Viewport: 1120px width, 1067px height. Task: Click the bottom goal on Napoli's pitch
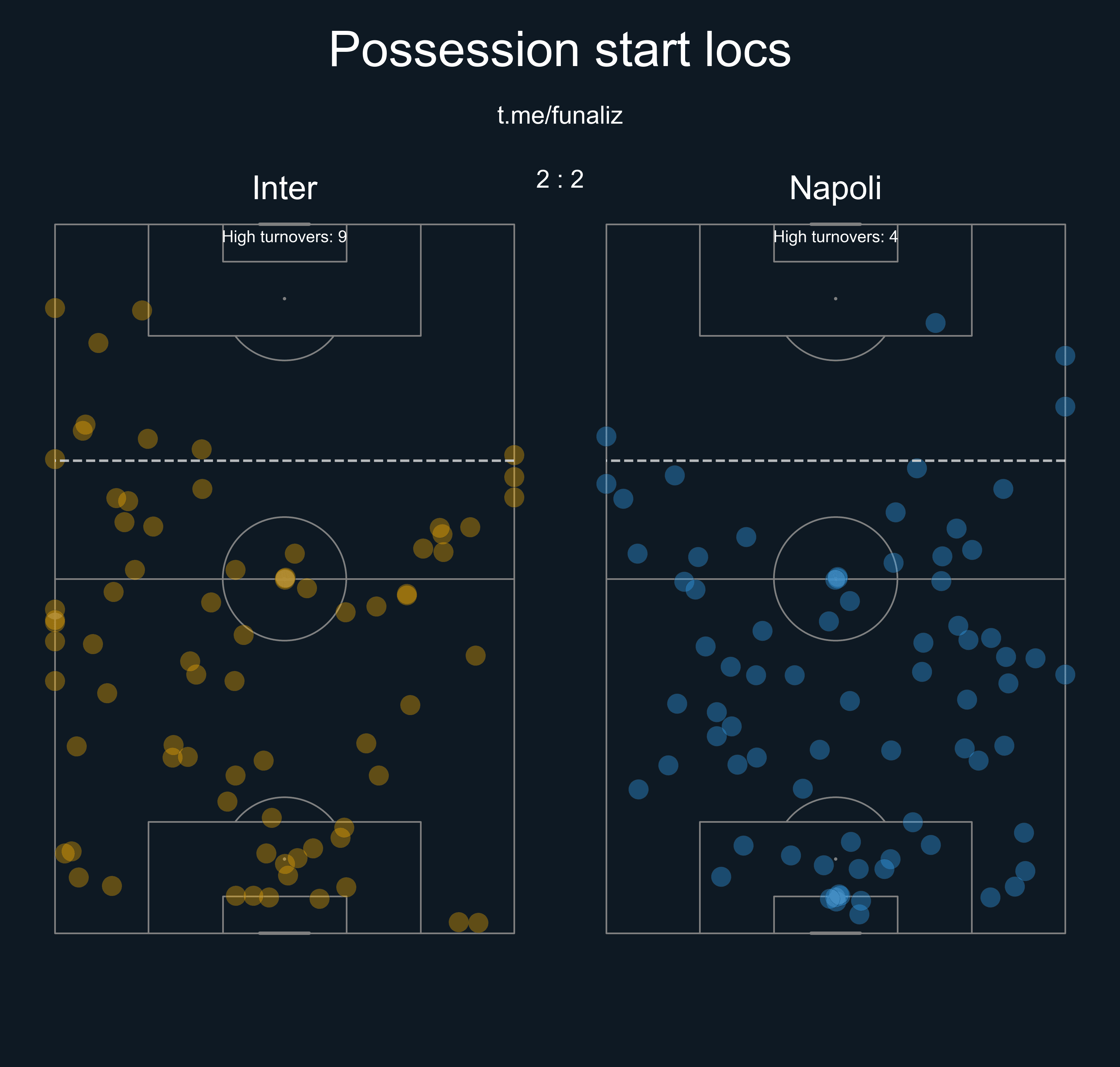click(x=835, y=933)
